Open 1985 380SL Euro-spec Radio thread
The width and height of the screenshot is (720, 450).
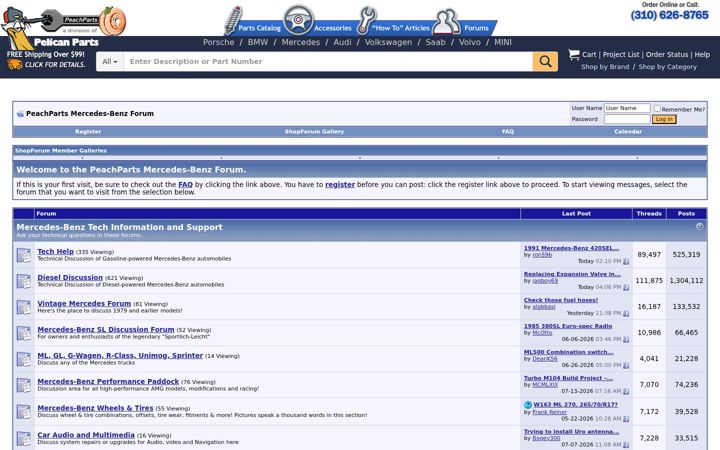[x=568, y=326]
